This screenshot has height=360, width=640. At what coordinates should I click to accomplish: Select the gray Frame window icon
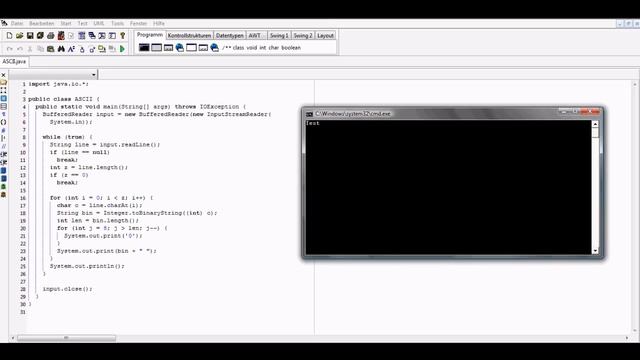pyautogui.click(x=156, y=48)
